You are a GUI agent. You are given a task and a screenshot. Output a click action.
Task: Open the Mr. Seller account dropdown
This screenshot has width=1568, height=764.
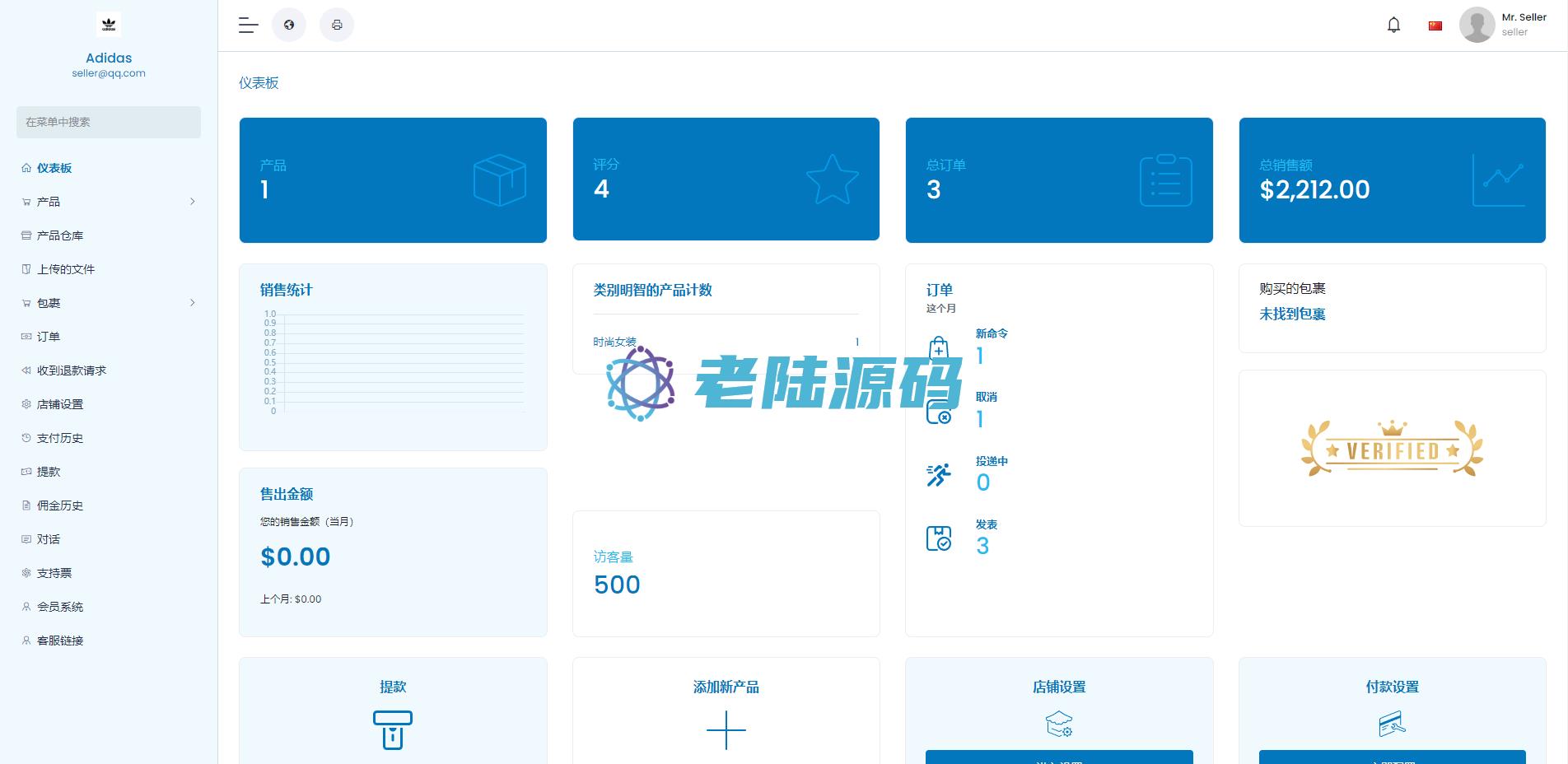coord(1523,24)
